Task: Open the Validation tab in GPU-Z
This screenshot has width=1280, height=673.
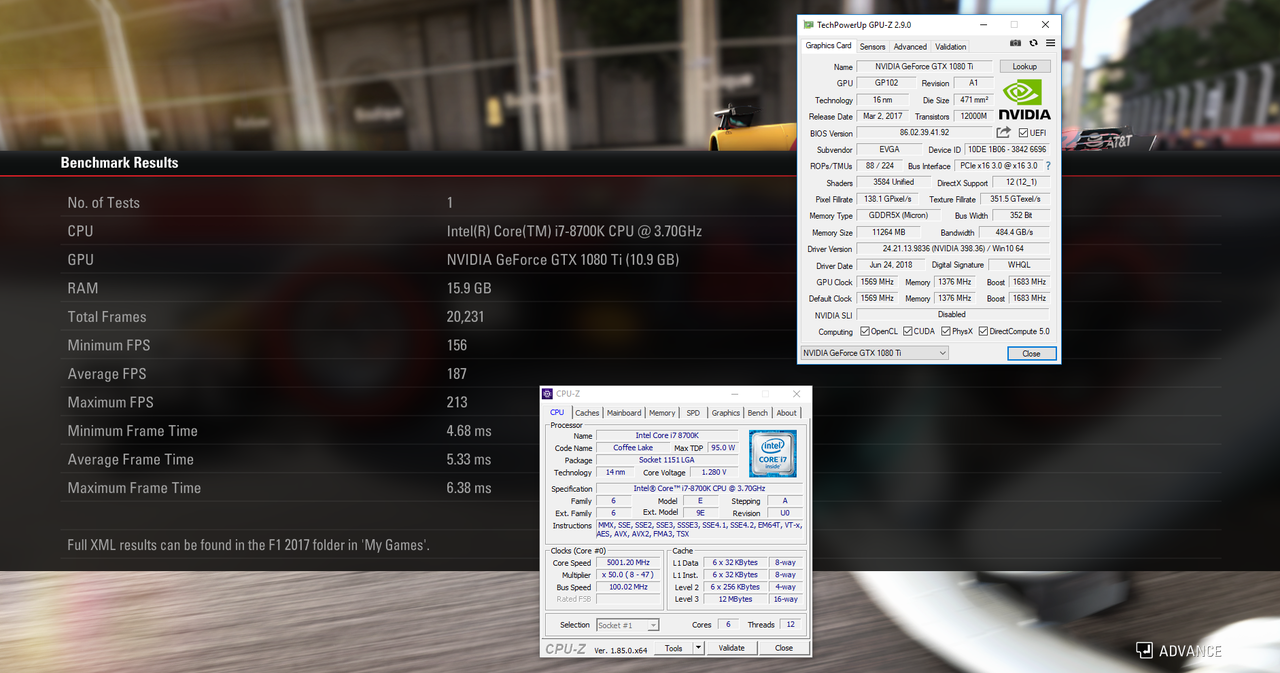Action: pyautogui.click(x=950, y=46)
